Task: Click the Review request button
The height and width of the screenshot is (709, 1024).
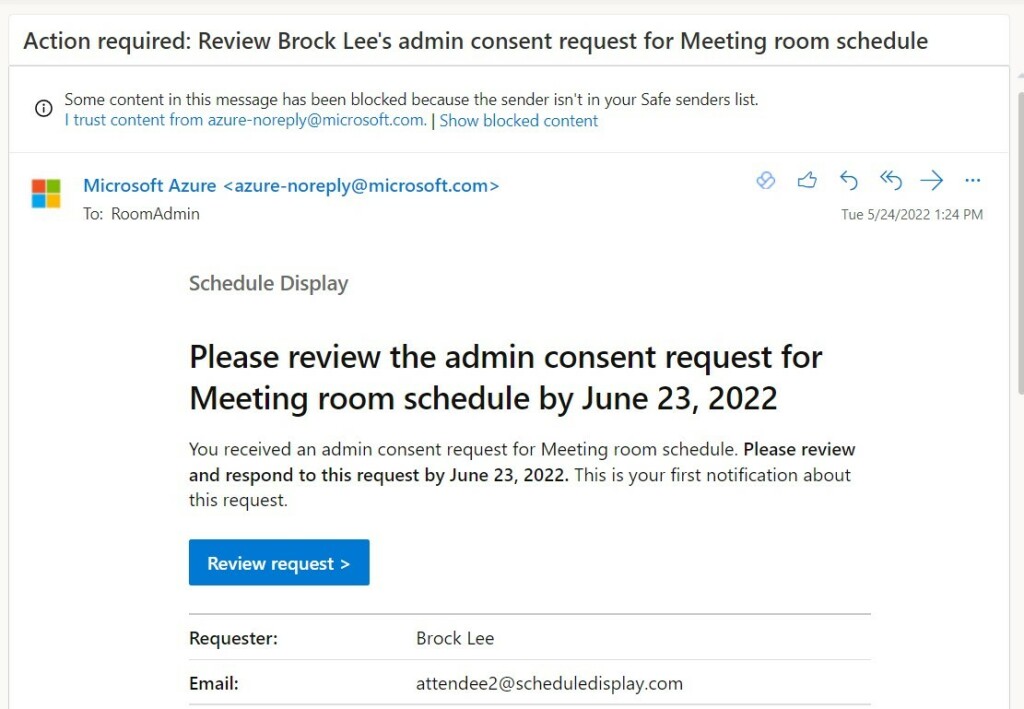Action: tap(278, 562)
